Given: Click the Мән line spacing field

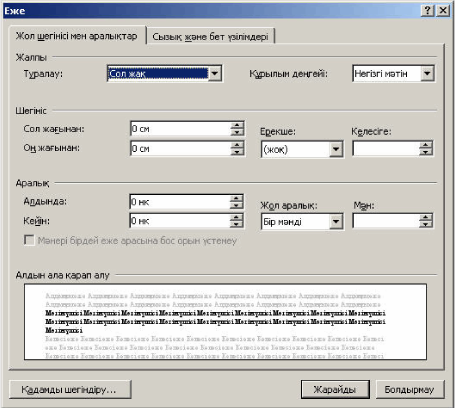Looking at the screenshot, I should pos(386,221).
